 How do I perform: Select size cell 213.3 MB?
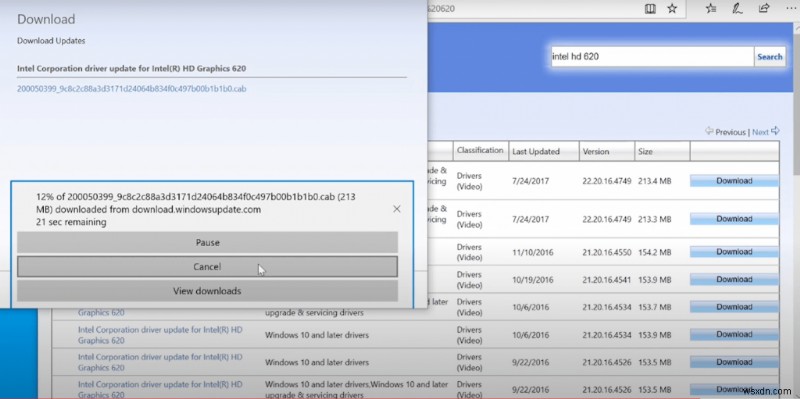655,219
